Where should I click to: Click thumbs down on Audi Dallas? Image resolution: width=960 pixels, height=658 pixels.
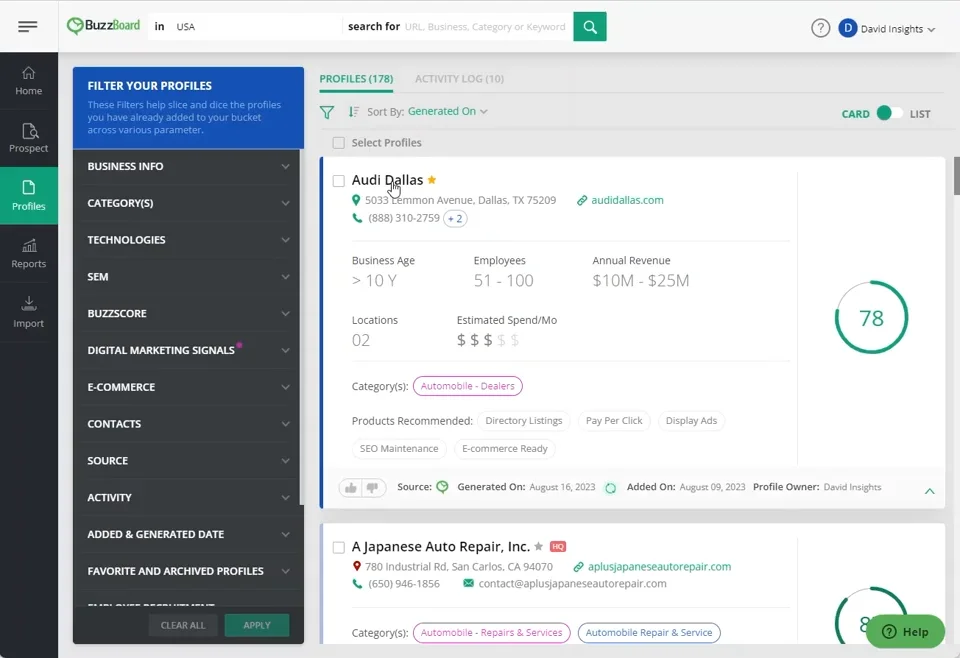[x=372, y=488]
